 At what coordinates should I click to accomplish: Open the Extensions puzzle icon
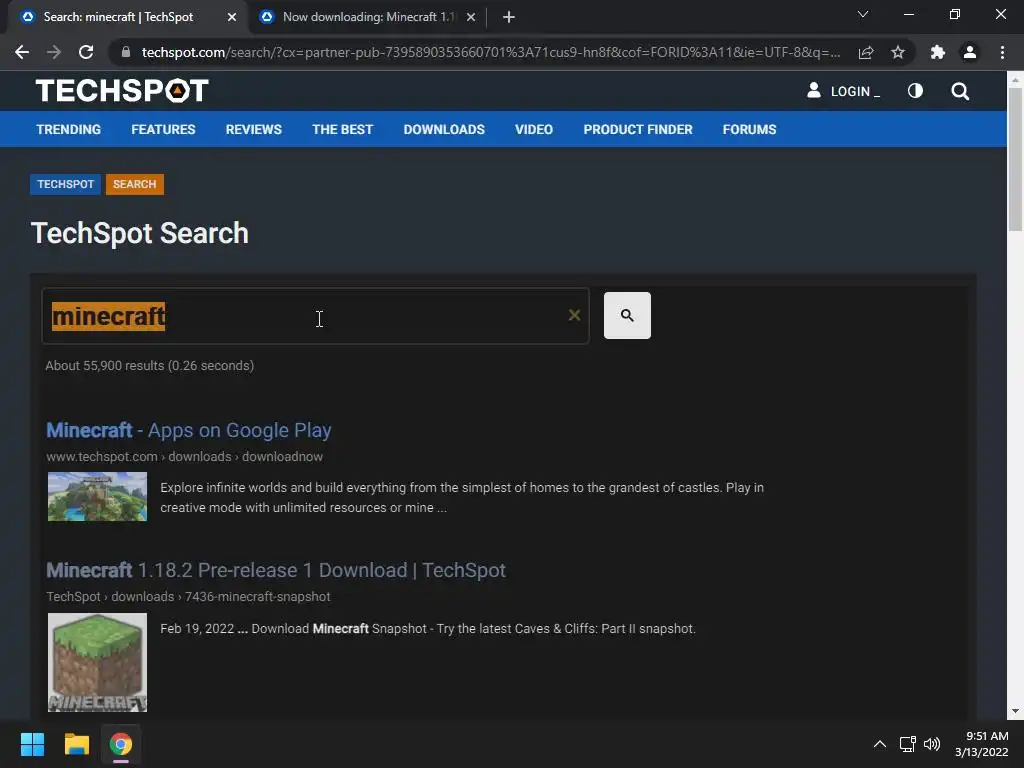point(938,52)
